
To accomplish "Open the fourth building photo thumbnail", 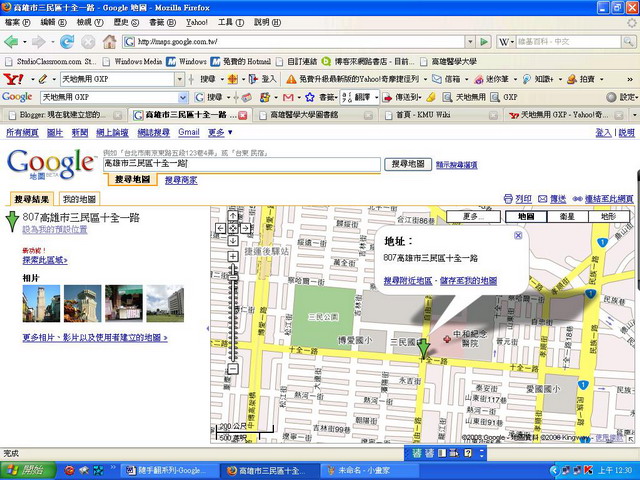I will pos(165,304).
